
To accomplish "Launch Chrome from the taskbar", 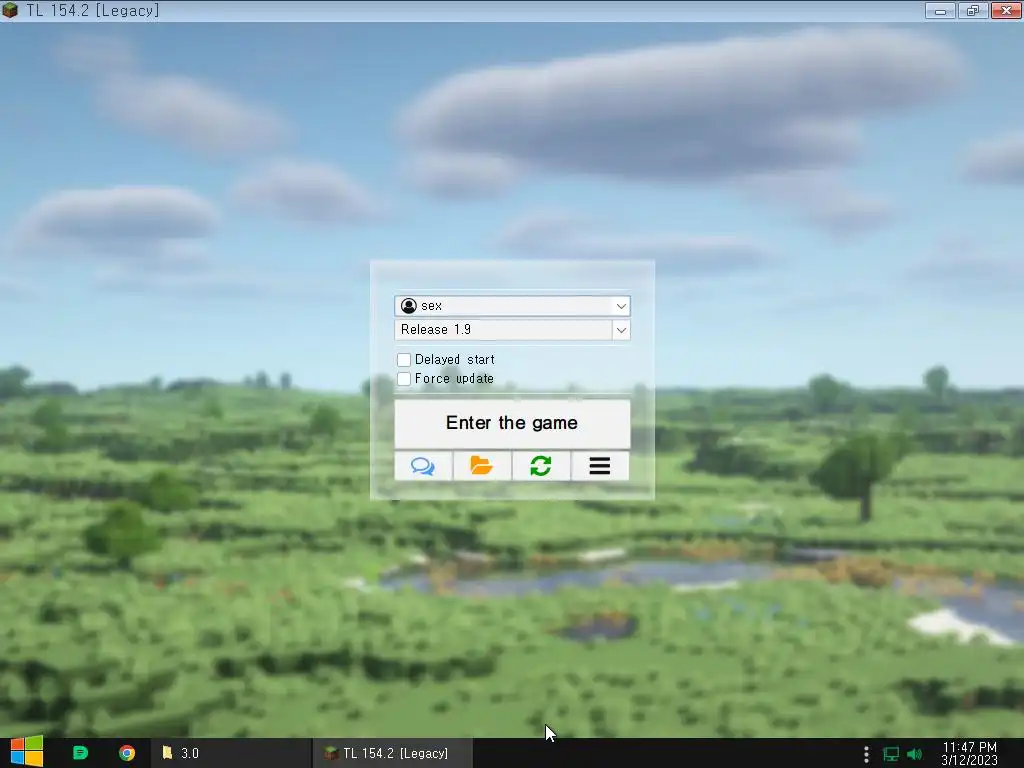I will pos(127,753).
